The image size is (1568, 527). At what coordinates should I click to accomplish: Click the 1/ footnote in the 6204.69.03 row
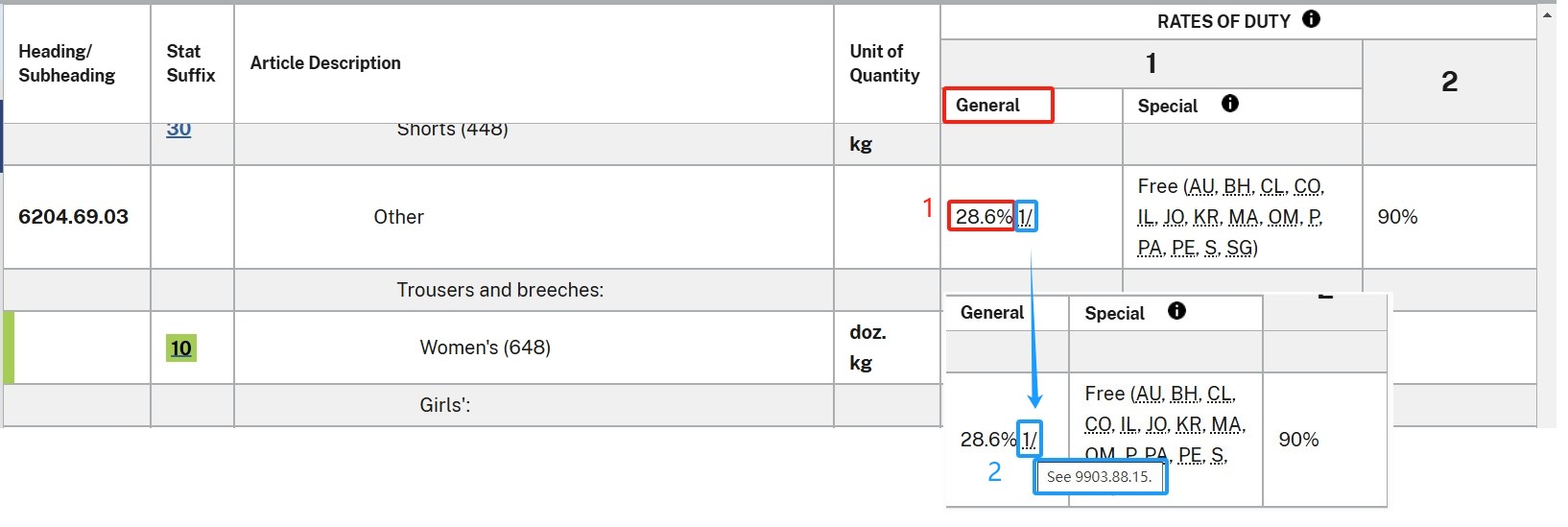[x=1026, y=217]
